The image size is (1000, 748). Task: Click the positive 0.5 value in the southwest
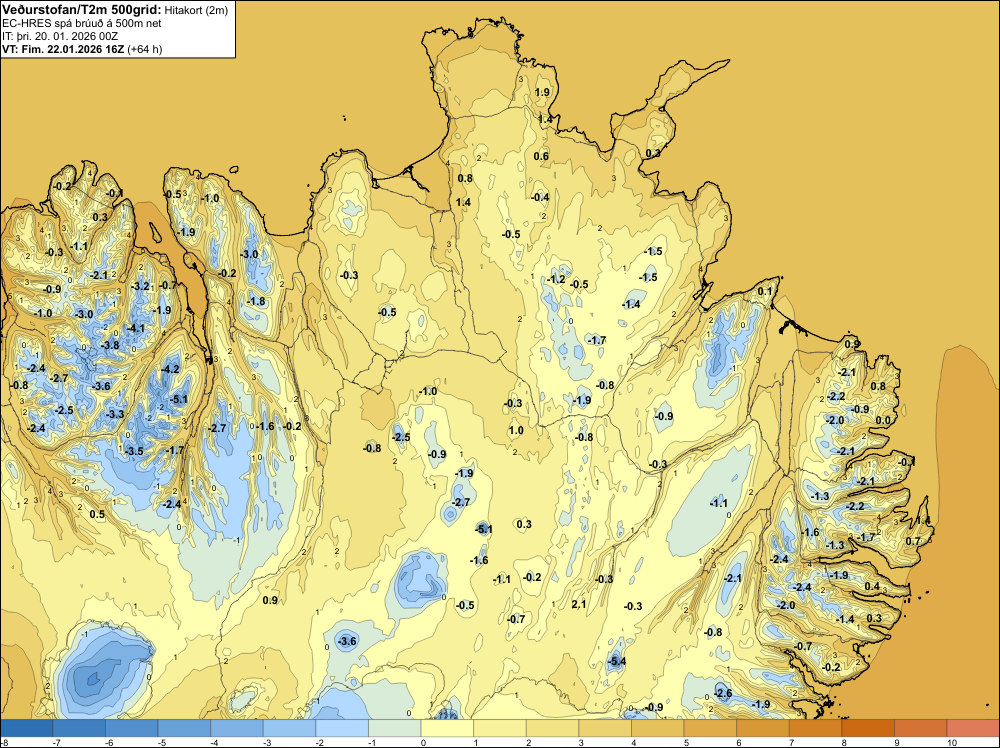tap(97, 514)
